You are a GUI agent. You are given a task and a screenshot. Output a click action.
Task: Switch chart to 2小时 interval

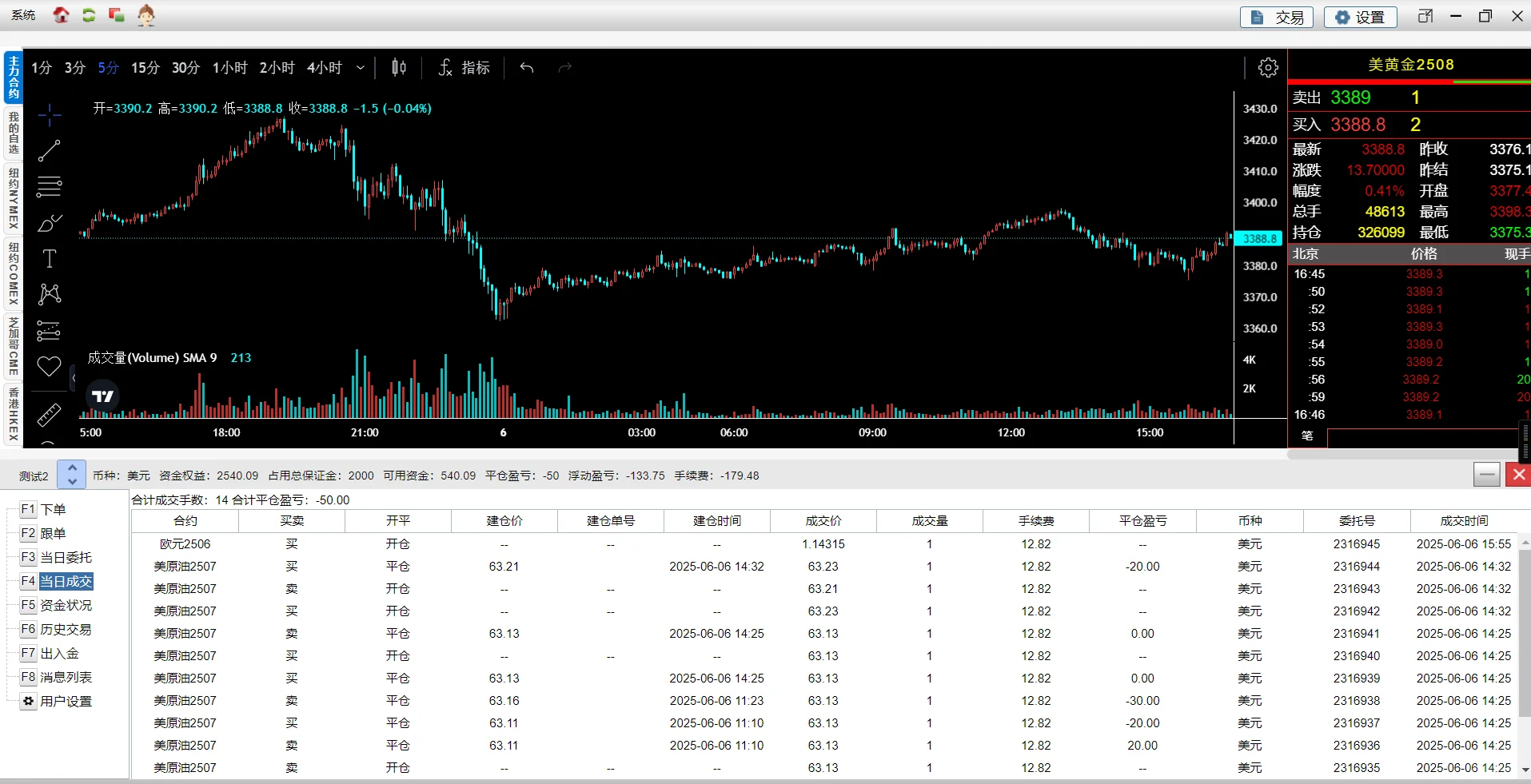click(277, 68)
